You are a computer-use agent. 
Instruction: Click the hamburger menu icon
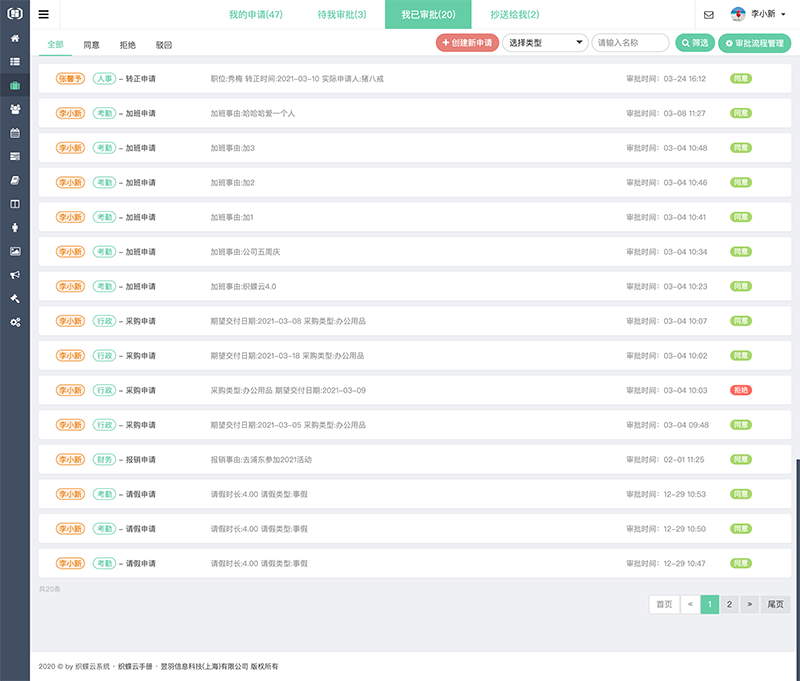[x=43, y=14]
